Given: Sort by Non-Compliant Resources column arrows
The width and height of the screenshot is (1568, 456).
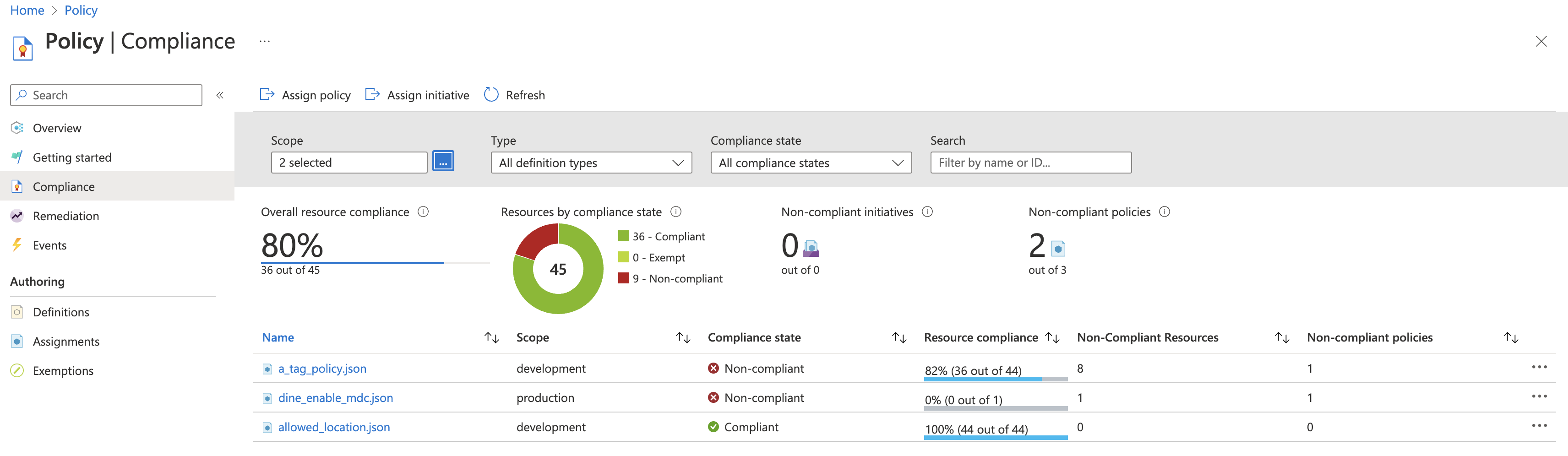Looking at the screenshot, I should (x=1282, y=337).
